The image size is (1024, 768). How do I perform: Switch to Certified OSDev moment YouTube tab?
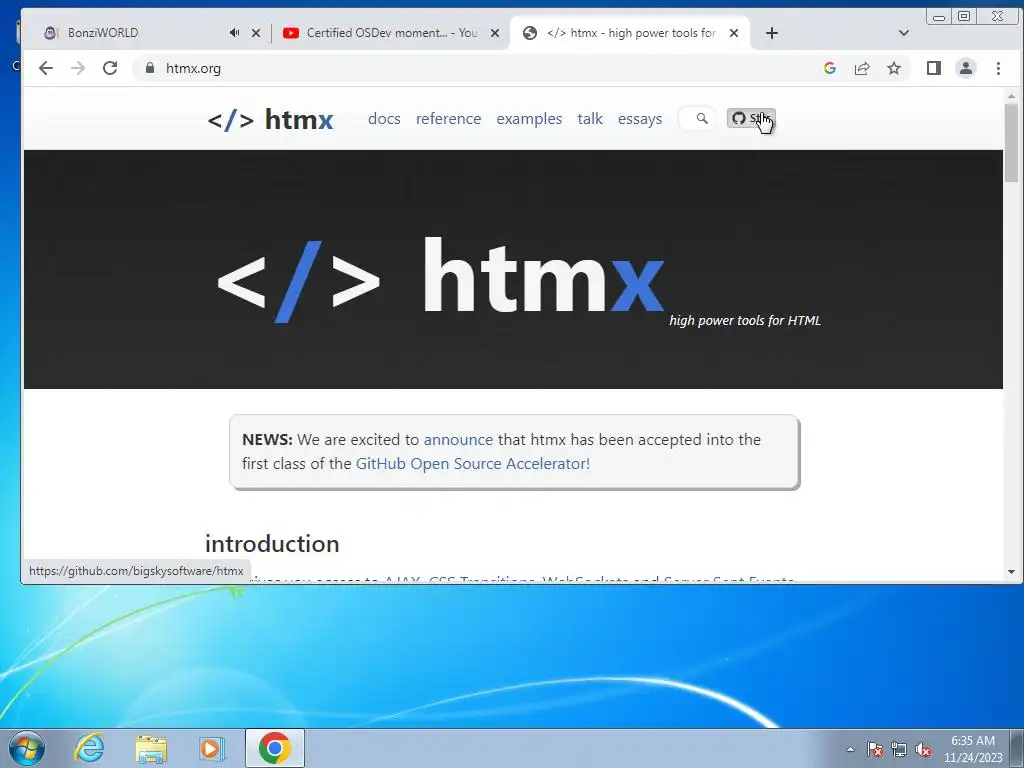click(392, 33)
